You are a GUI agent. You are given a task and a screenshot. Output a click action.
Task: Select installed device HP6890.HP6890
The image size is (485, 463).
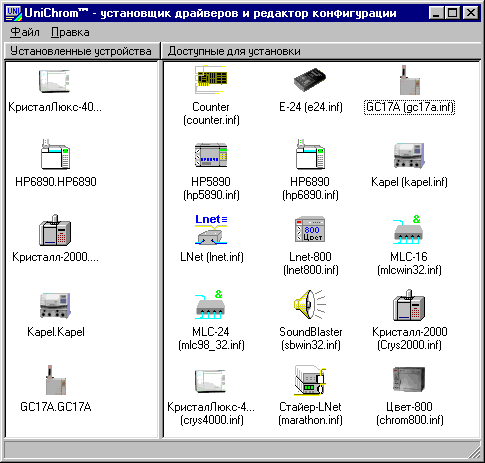click(x=56, y=154)
